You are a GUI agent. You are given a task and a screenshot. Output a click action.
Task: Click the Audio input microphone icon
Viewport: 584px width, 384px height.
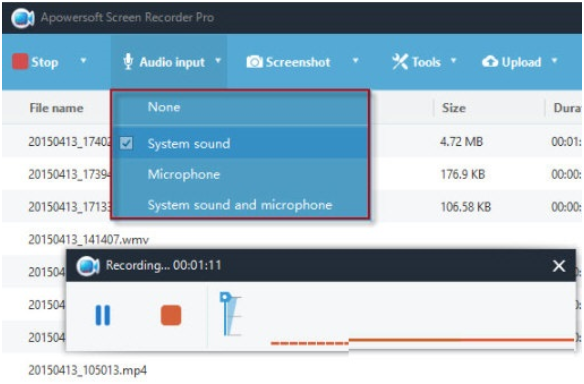coord(128,61)
